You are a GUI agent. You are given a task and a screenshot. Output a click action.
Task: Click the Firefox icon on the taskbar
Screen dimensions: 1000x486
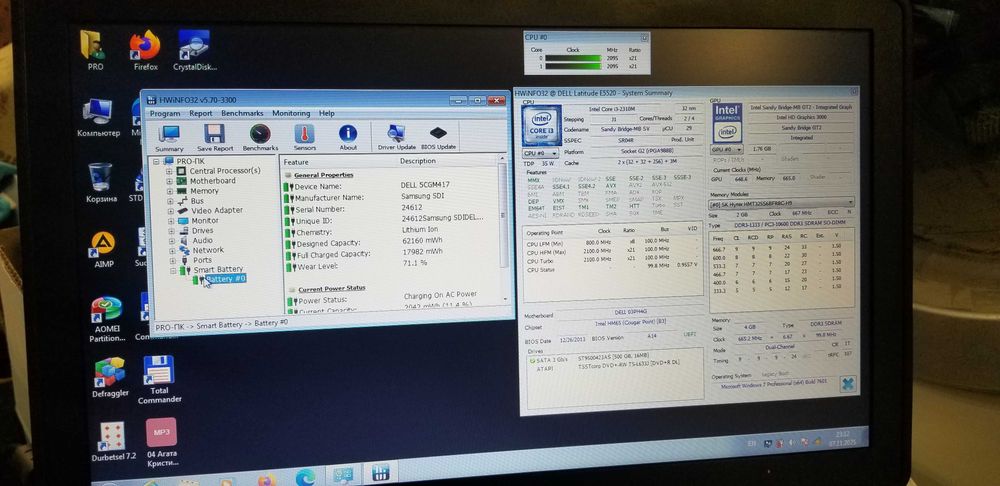[267, 479]
